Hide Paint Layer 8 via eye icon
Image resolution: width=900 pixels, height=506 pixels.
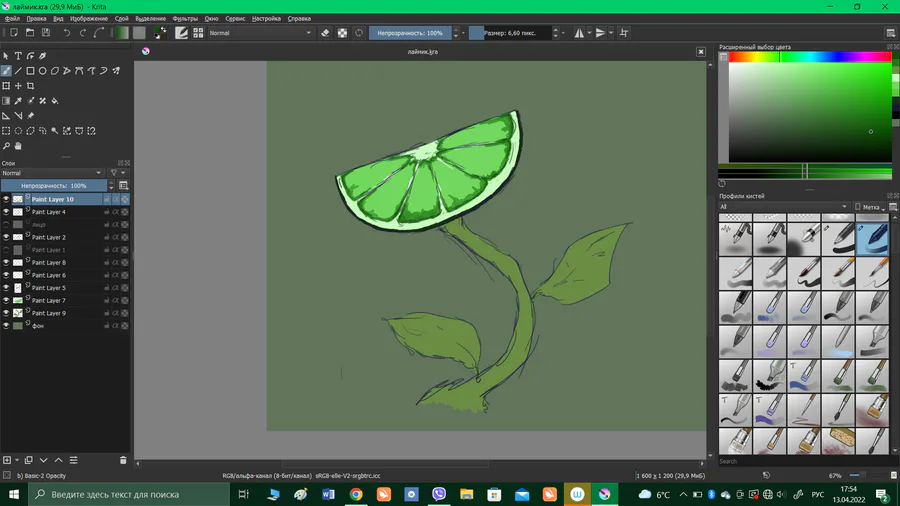(x=6, y=262)
